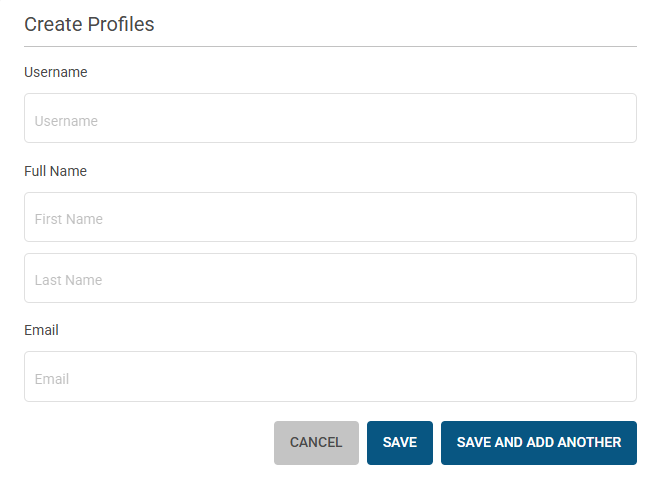656x494 pixels.
Task: Select the Last Name input field
Action: pos(330,278)
